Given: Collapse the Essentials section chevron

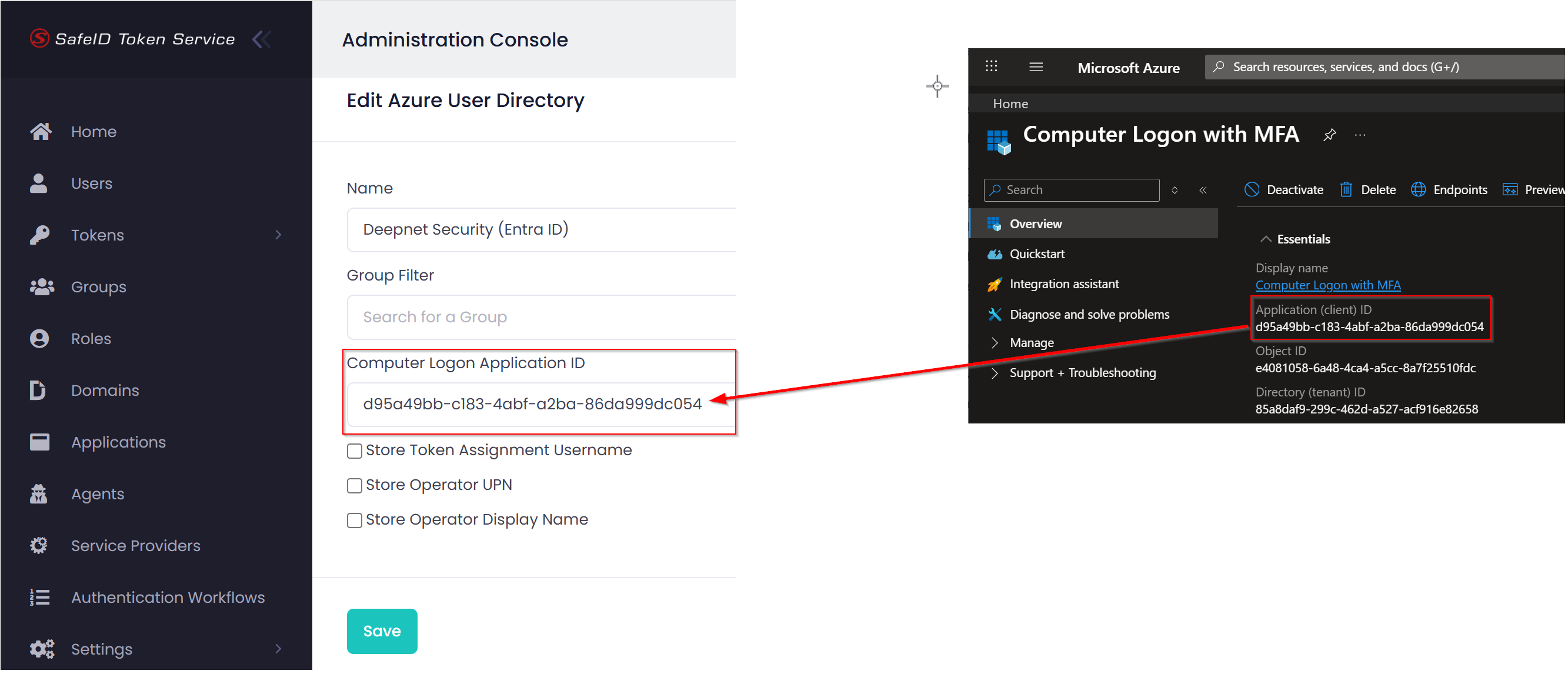Looking at the screenshot, I should [1266, 239].
